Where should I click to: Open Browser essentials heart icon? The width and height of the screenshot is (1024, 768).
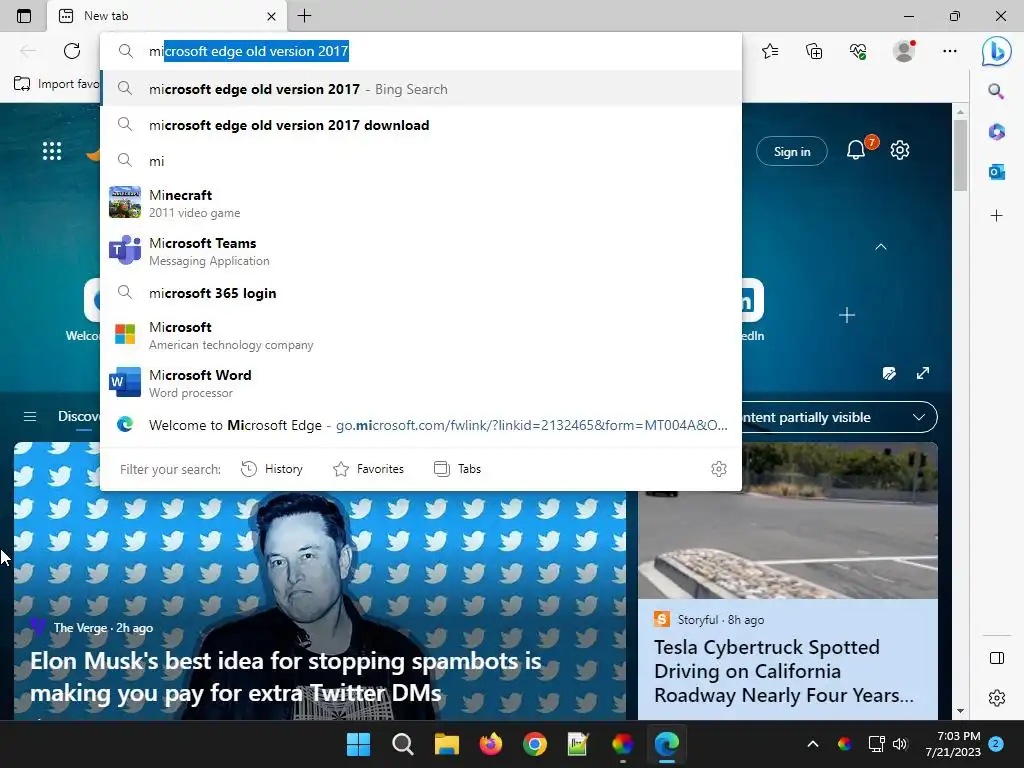pos(858,51)
